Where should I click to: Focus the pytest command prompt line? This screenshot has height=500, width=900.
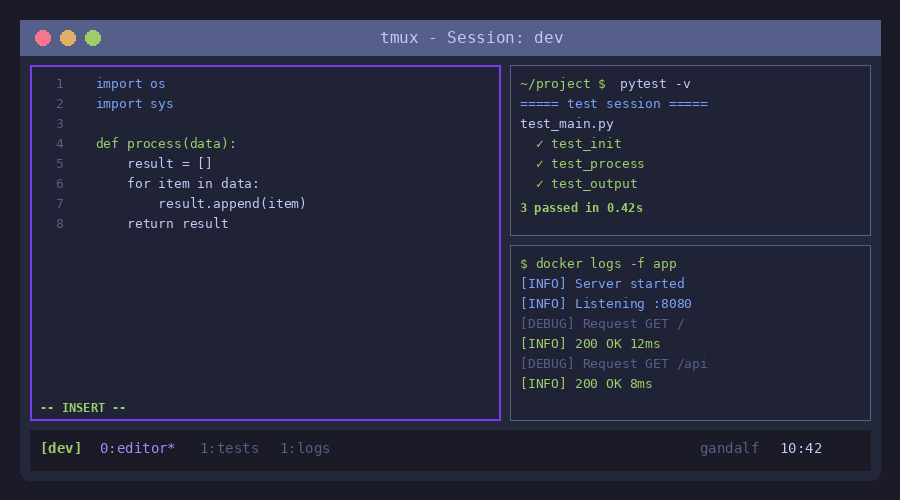[605, 84]
